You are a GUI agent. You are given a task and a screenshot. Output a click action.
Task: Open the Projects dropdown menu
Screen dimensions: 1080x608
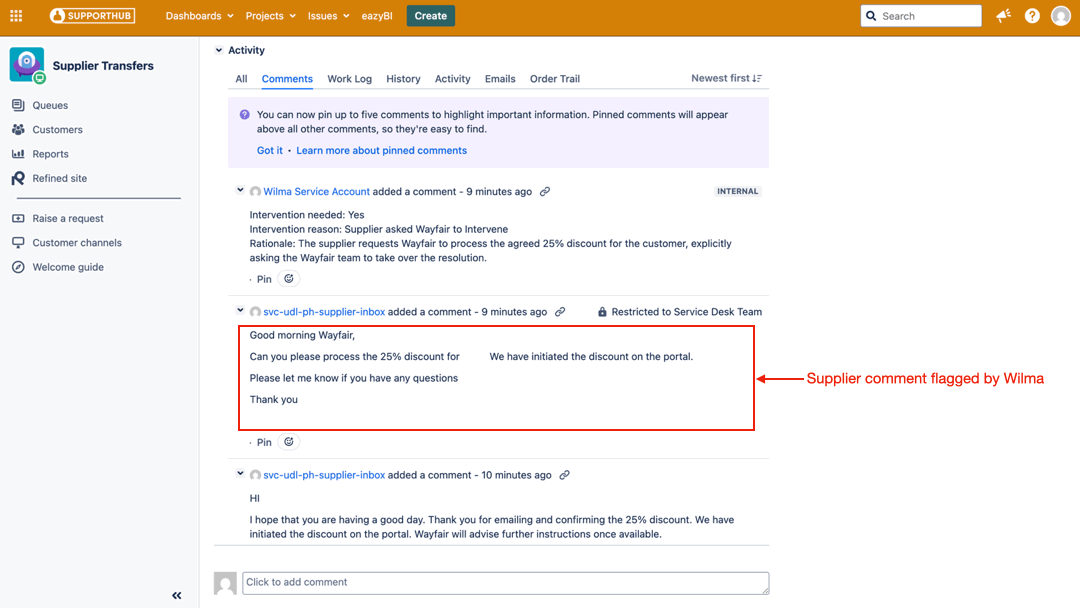[270, 15]
